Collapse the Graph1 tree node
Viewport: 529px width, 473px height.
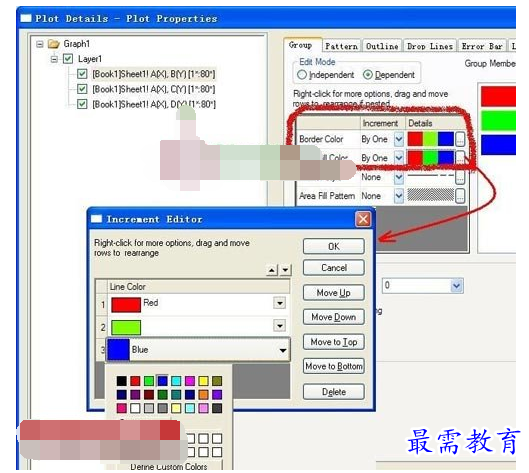point(40,44)
